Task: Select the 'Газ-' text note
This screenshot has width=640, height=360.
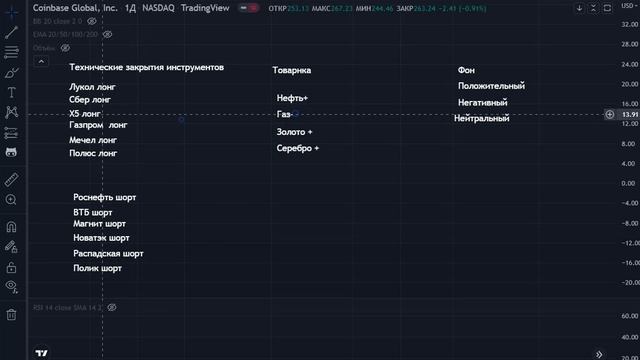Action: (x=284, y=114)
